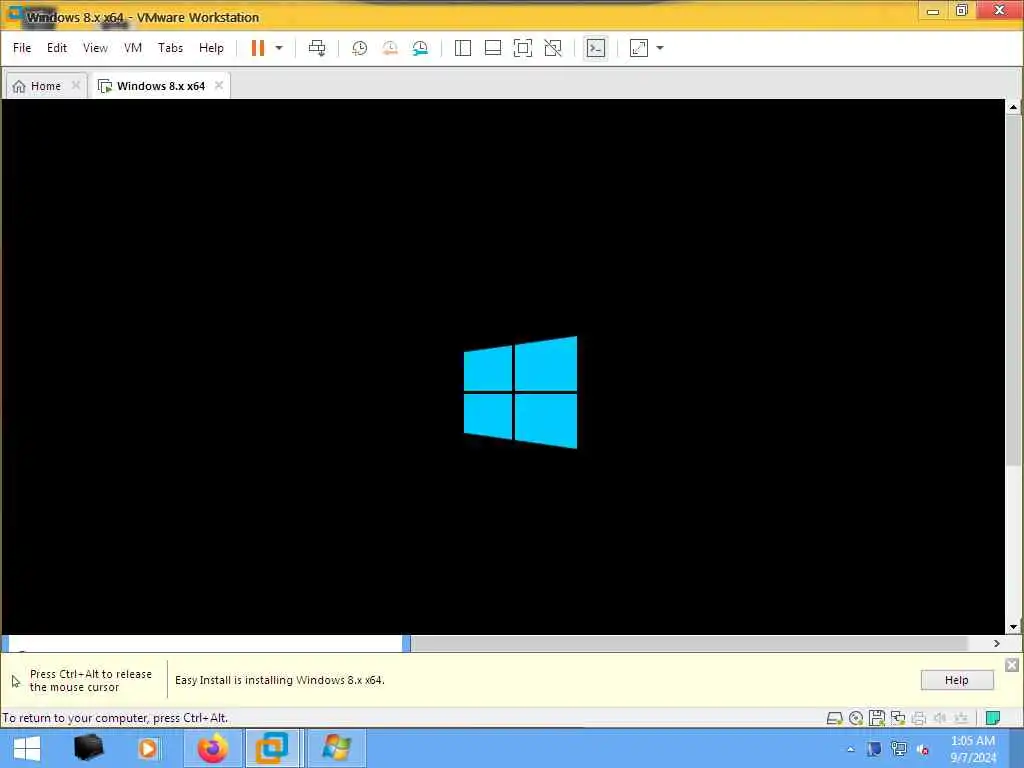Click the USB controller status icon

[961, 718]
